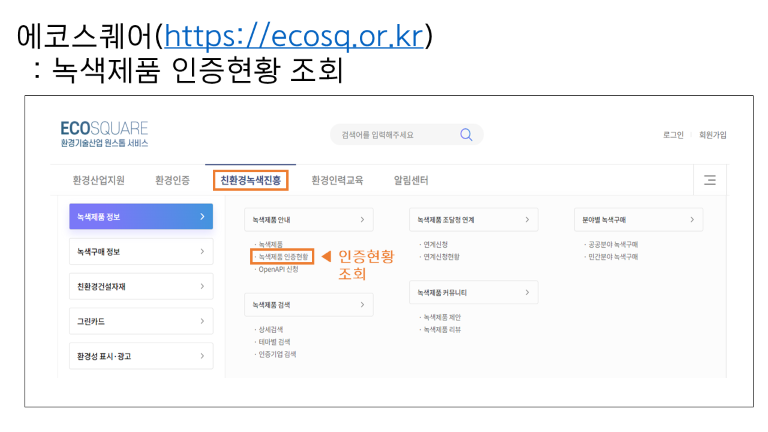Click the 녹색제품 sub-link under 녹색제품 안내
768x432 pixels.
click(x=270, y=244)
